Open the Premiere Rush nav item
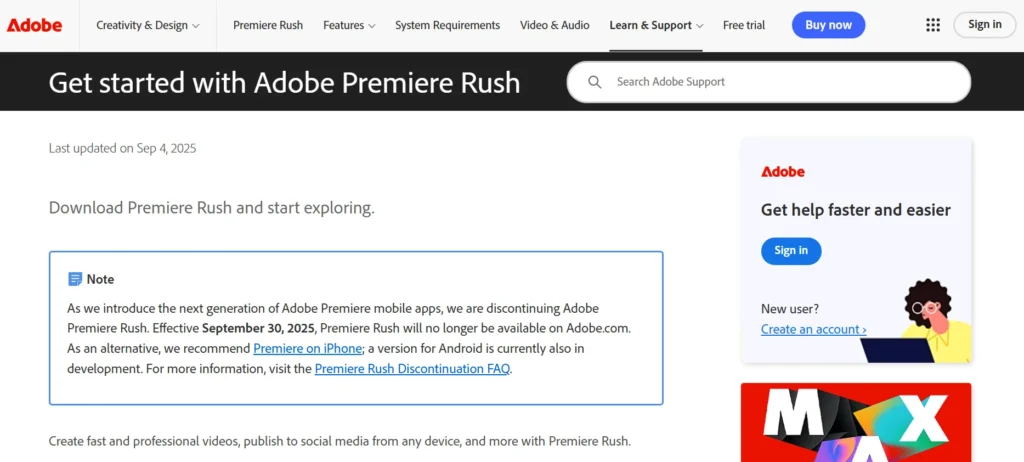1024x462 pixels. point(269,25)
